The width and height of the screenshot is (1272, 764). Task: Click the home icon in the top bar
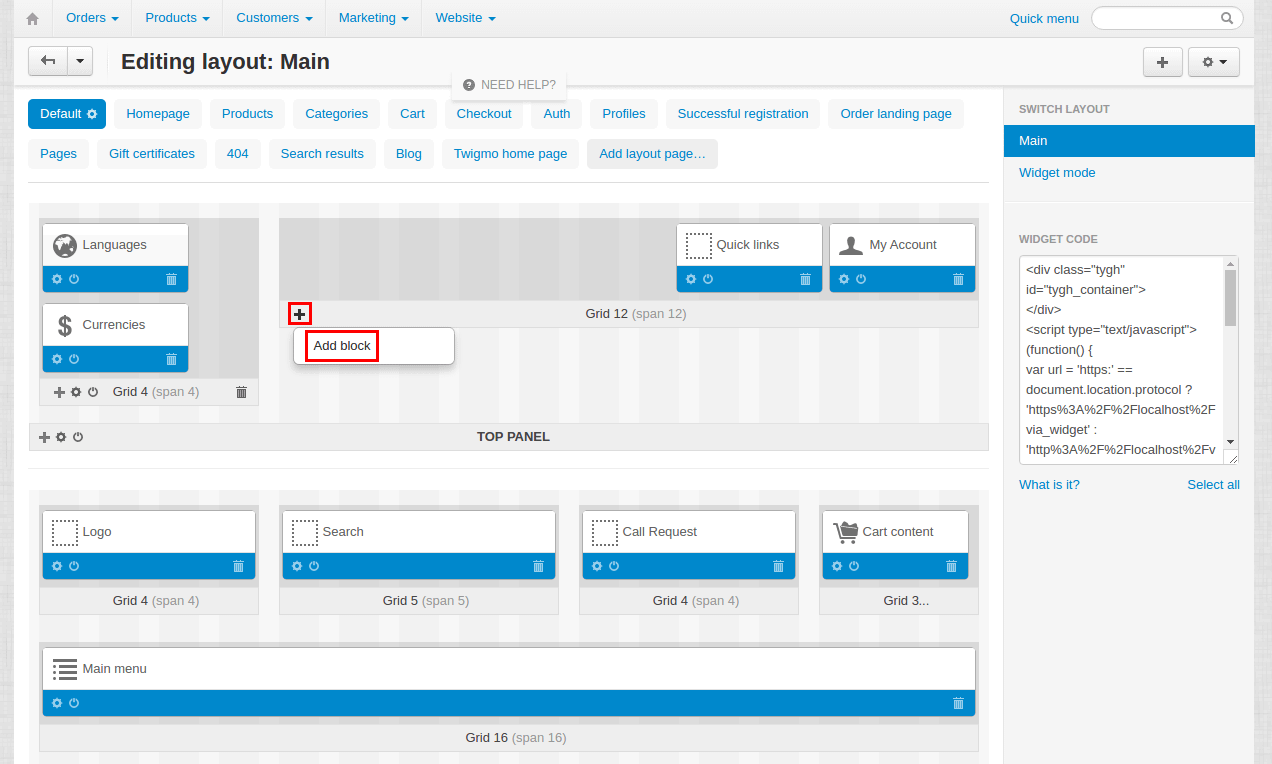pos(32,18)
